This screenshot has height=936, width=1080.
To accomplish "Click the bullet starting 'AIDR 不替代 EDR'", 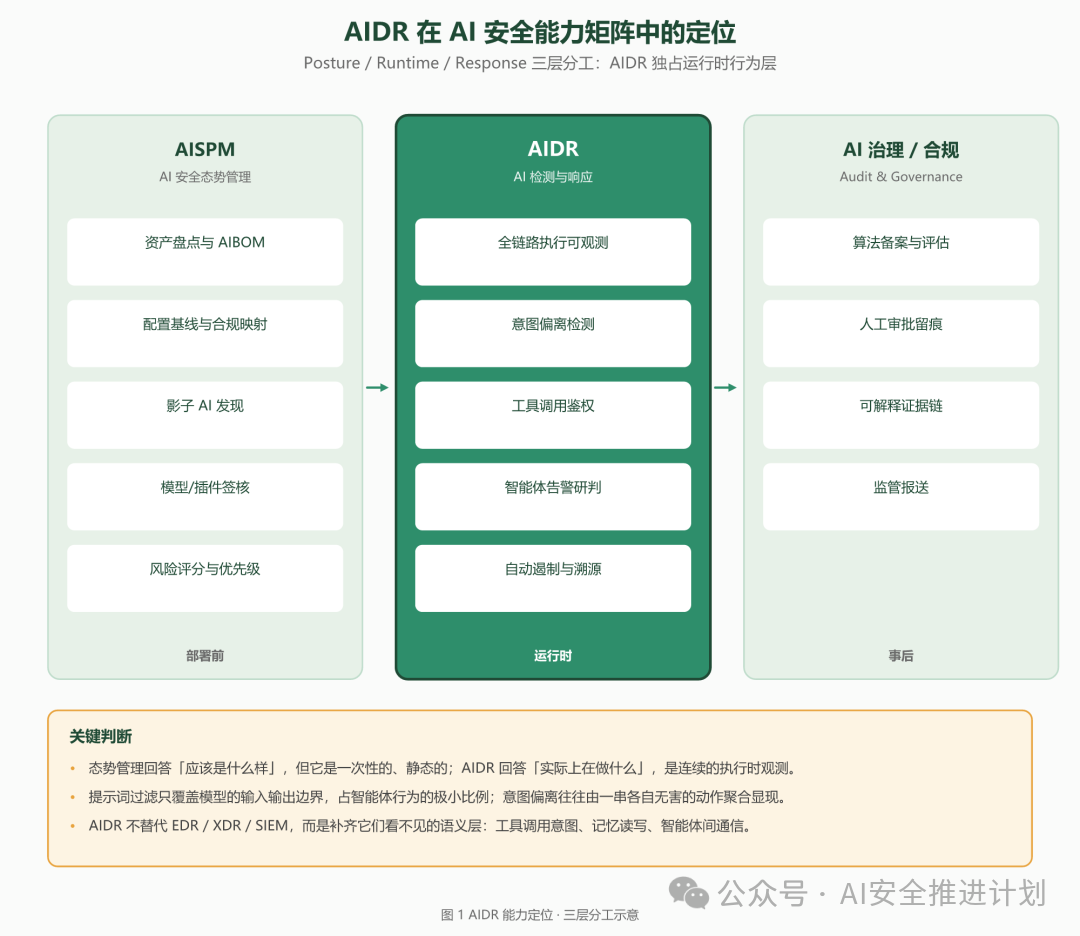I will [x=420, y=825].
